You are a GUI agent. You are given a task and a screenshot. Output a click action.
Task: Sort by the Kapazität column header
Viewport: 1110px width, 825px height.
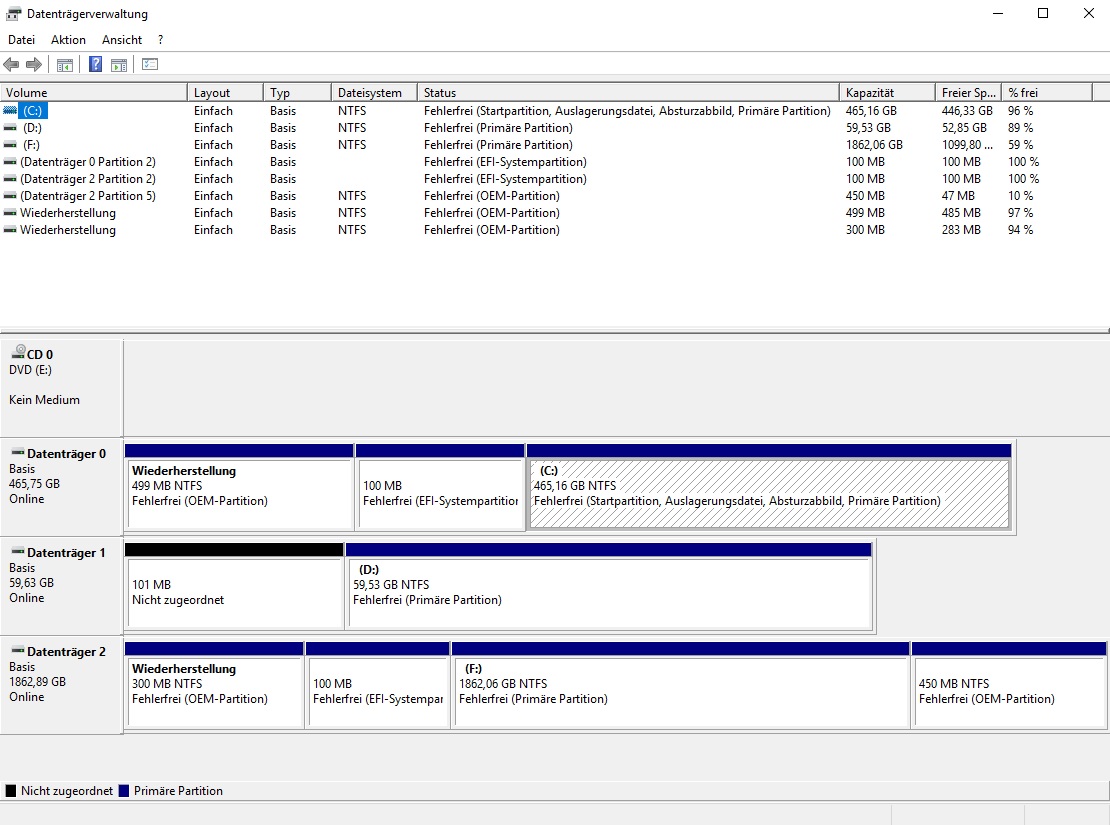click(x=888, y=93)
